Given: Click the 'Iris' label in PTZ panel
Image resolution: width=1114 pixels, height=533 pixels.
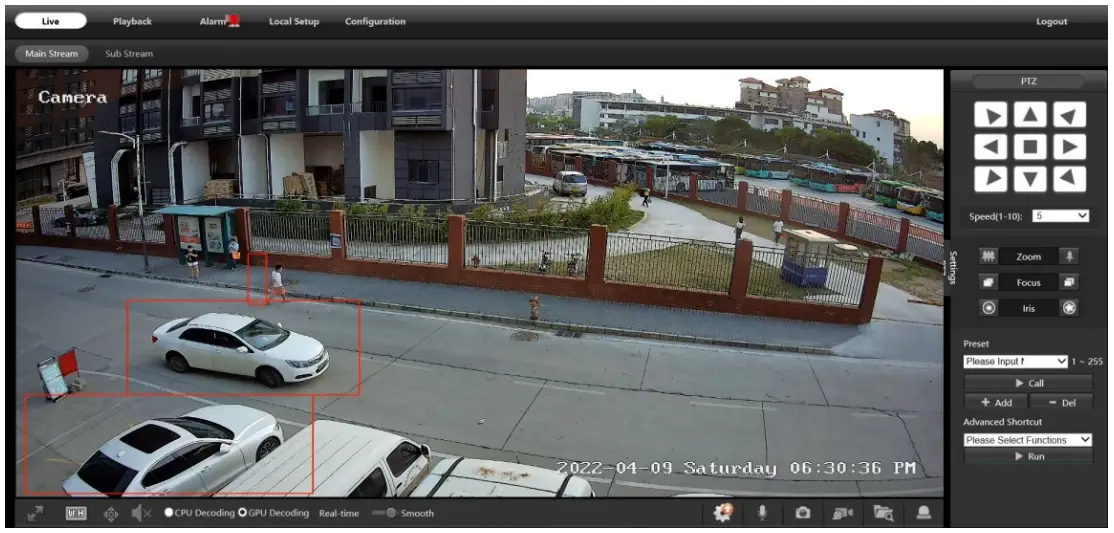Looking at the screenshot, I should click(x=1029, y=308).
